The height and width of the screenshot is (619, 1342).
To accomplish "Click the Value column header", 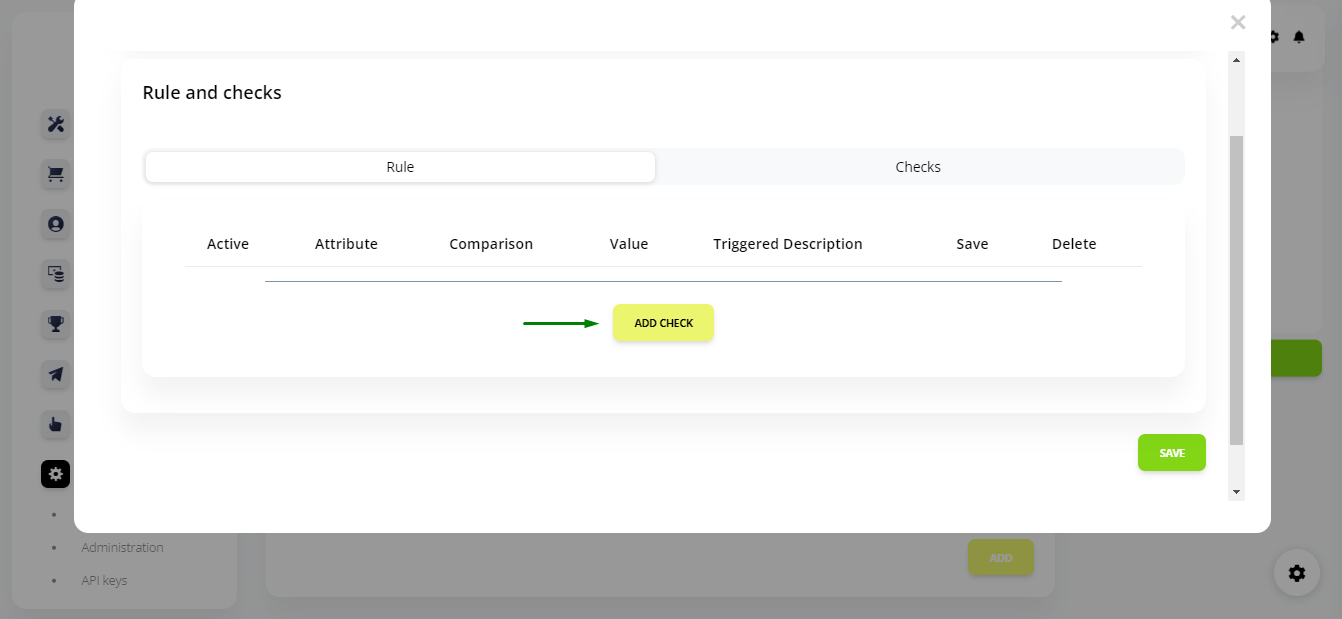I will (x=629, y=244).
